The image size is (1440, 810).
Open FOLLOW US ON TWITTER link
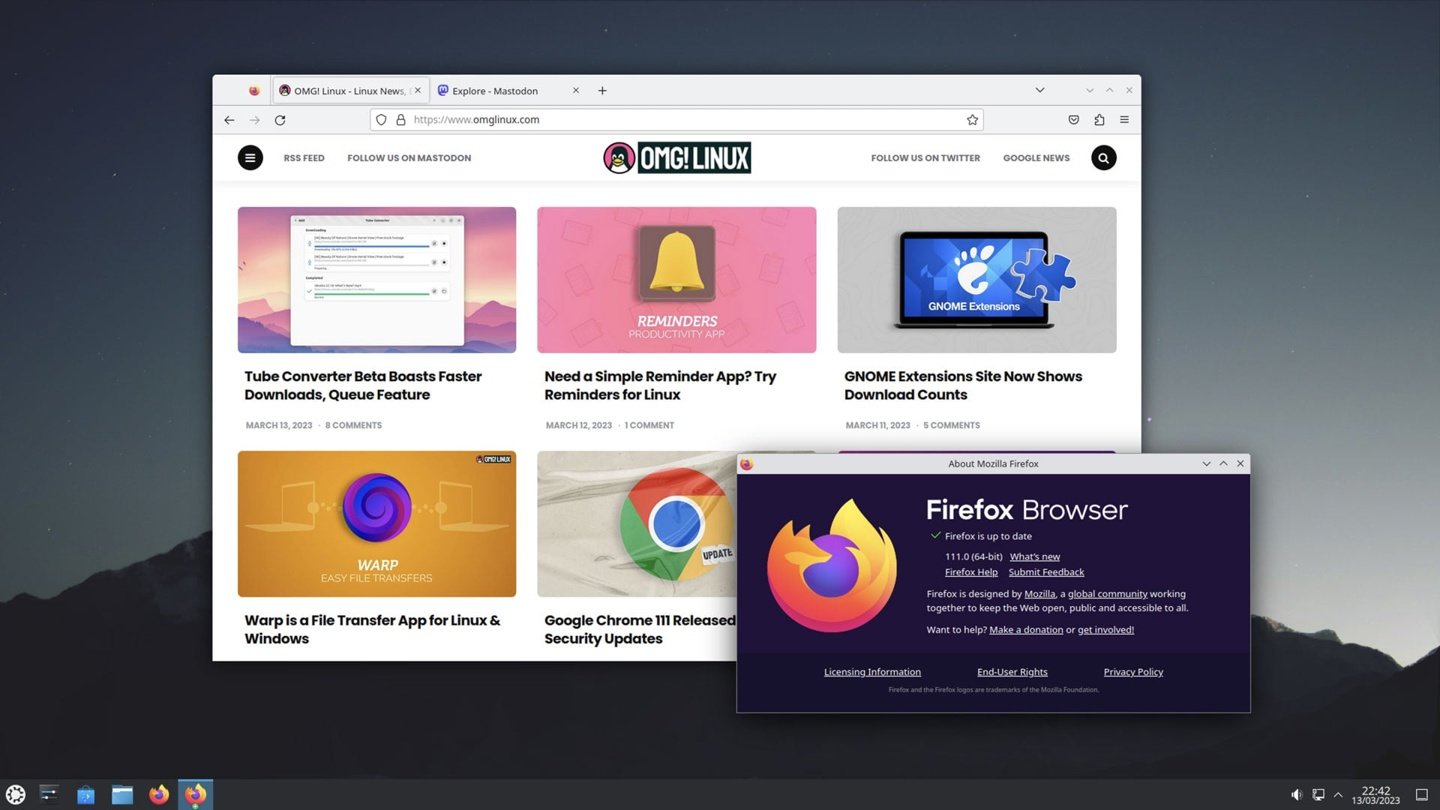(925, 158)
